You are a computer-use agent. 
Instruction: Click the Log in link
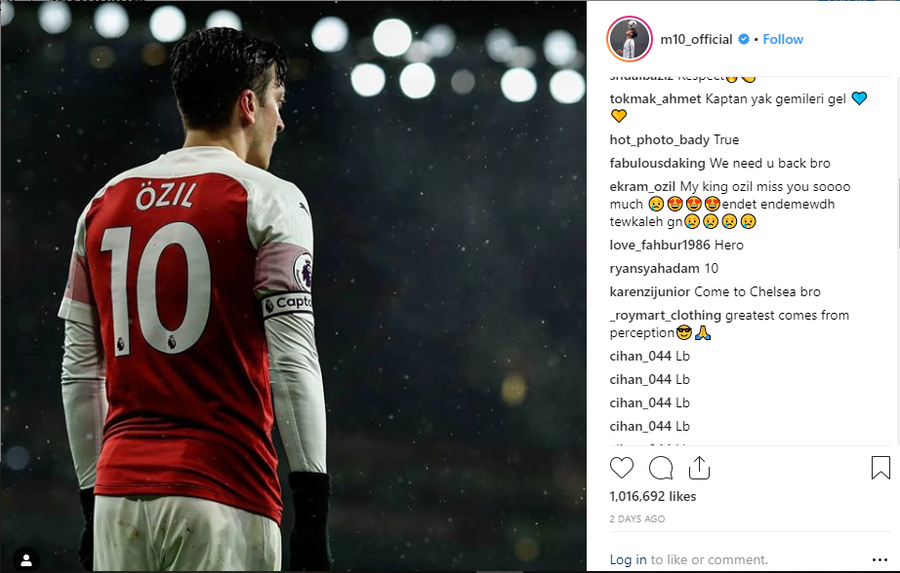tap(628, 560)
